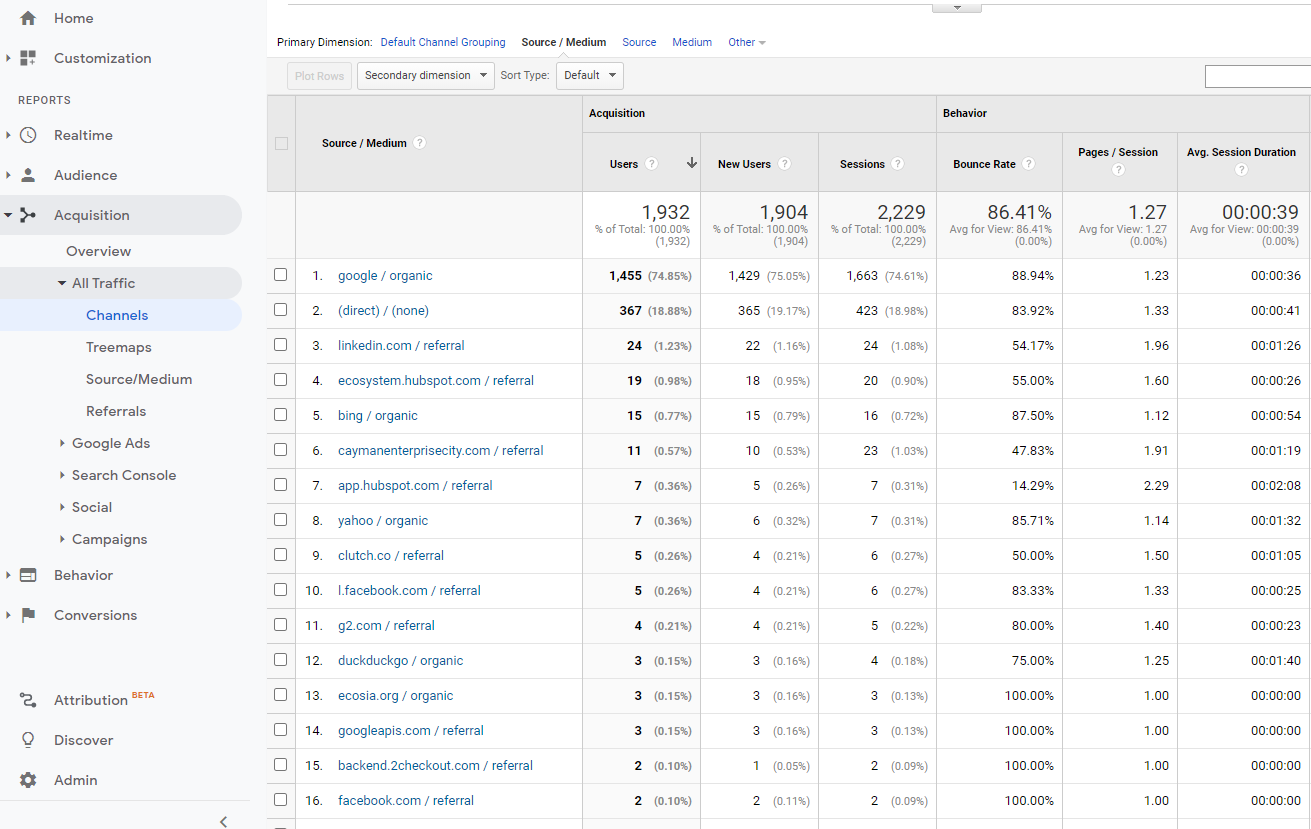Open the google / organic source link
Viewport: 1311px width, 829px height.
[x=385, y=275]
